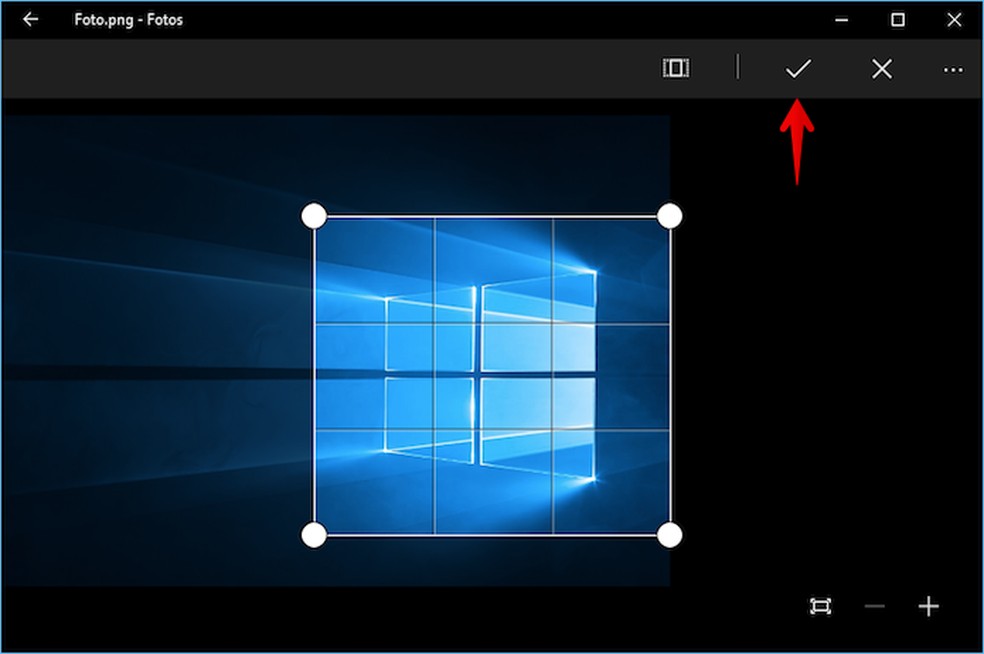Screen dimensions: 984x654
Task: Apply the crop with the checkmark
Action: pyautogui.click(x=798, y=68)
